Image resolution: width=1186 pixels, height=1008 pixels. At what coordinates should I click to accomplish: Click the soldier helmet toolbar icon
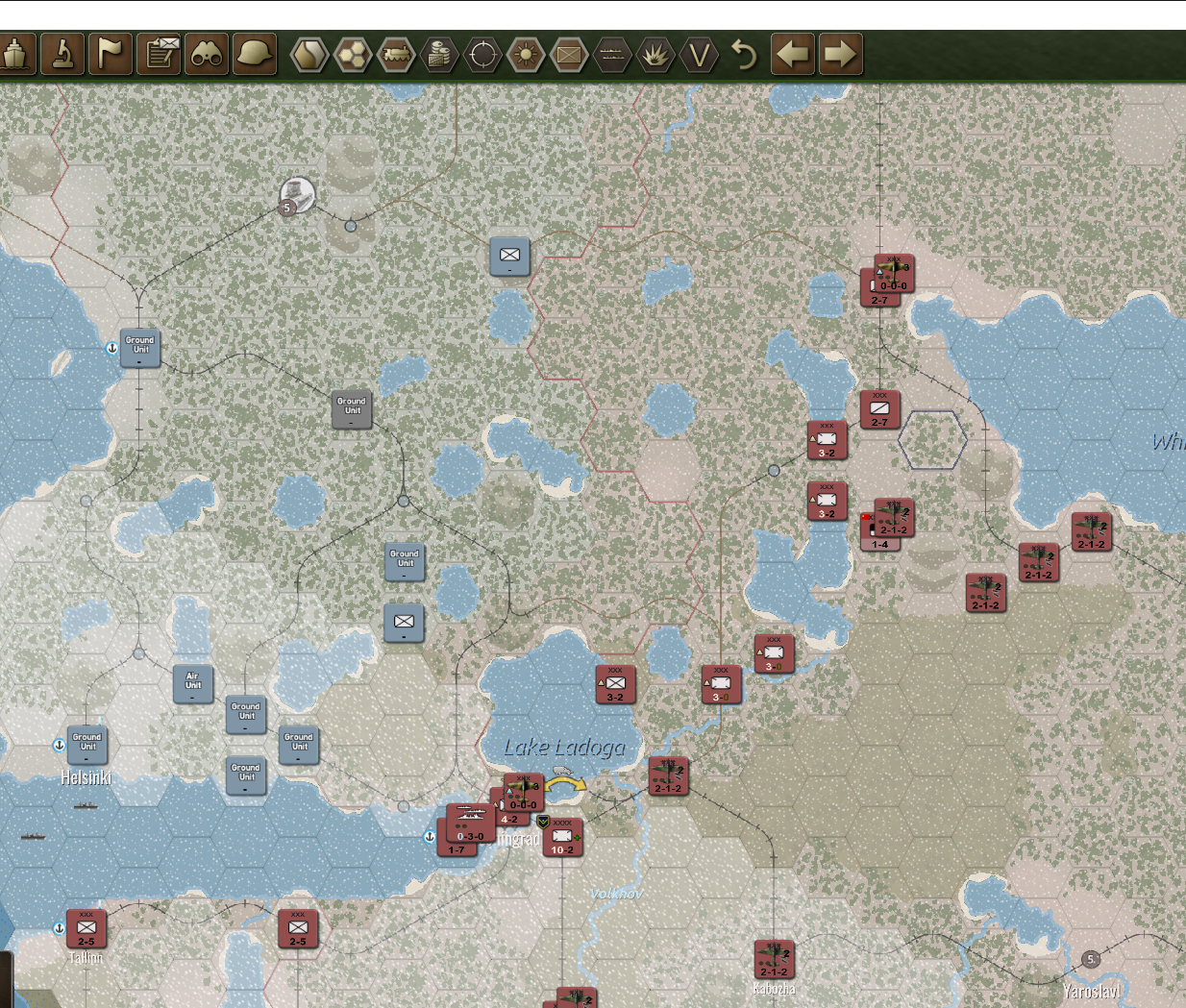(255, 54)
